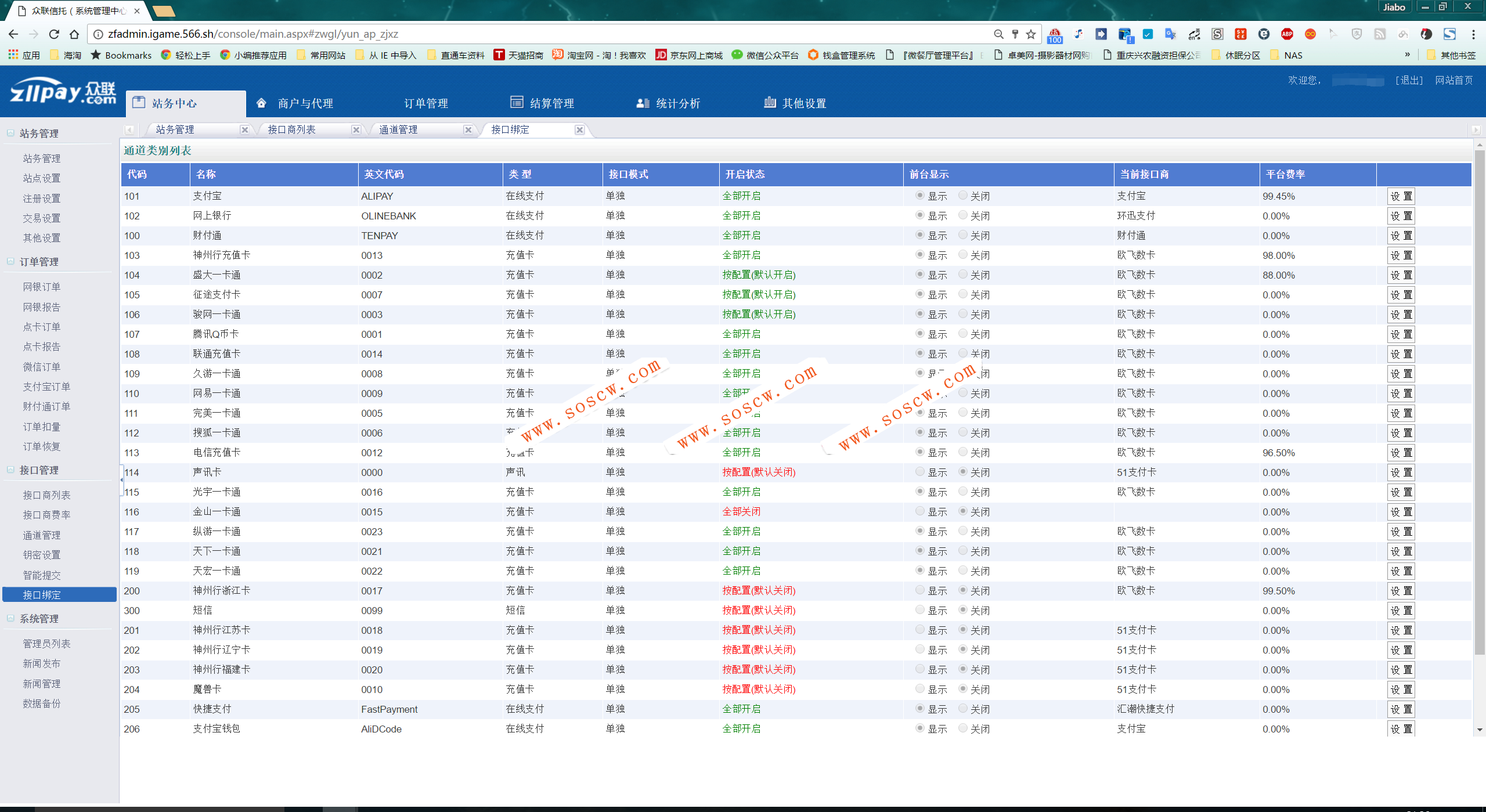Close the 接口绑定 tab with its X
Screen dimensions: 1486x812
[x=579, y=130]
